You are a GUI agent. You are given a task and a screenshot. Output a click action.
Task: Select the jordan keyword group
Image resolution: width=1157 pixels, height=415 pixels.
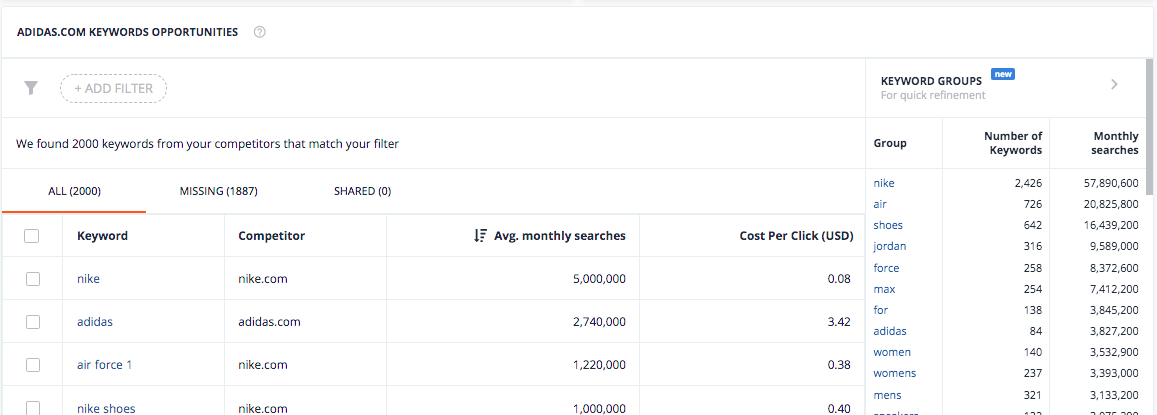(890, 246)
